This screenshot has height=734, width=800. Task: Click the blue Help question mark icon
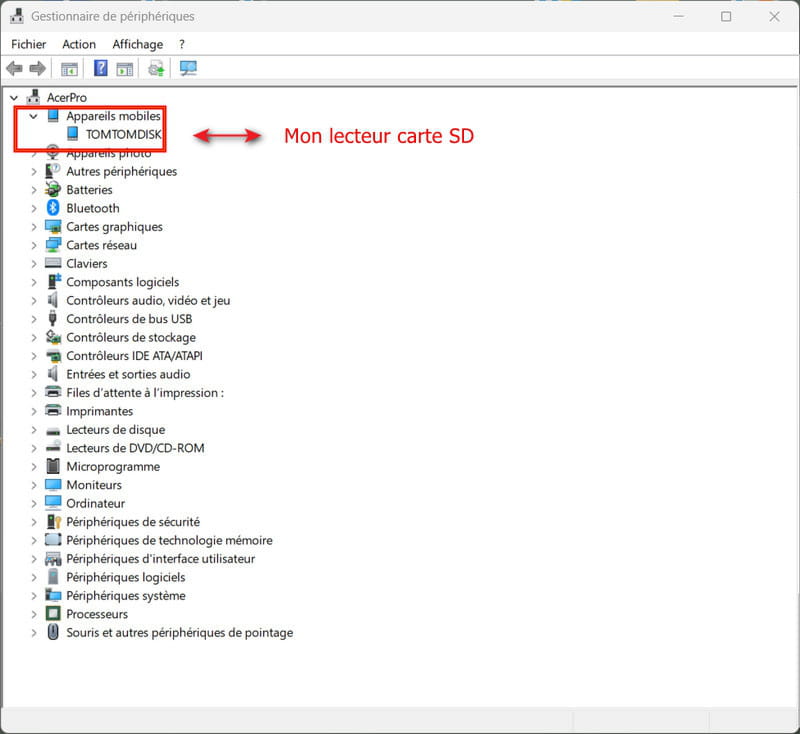101,69
